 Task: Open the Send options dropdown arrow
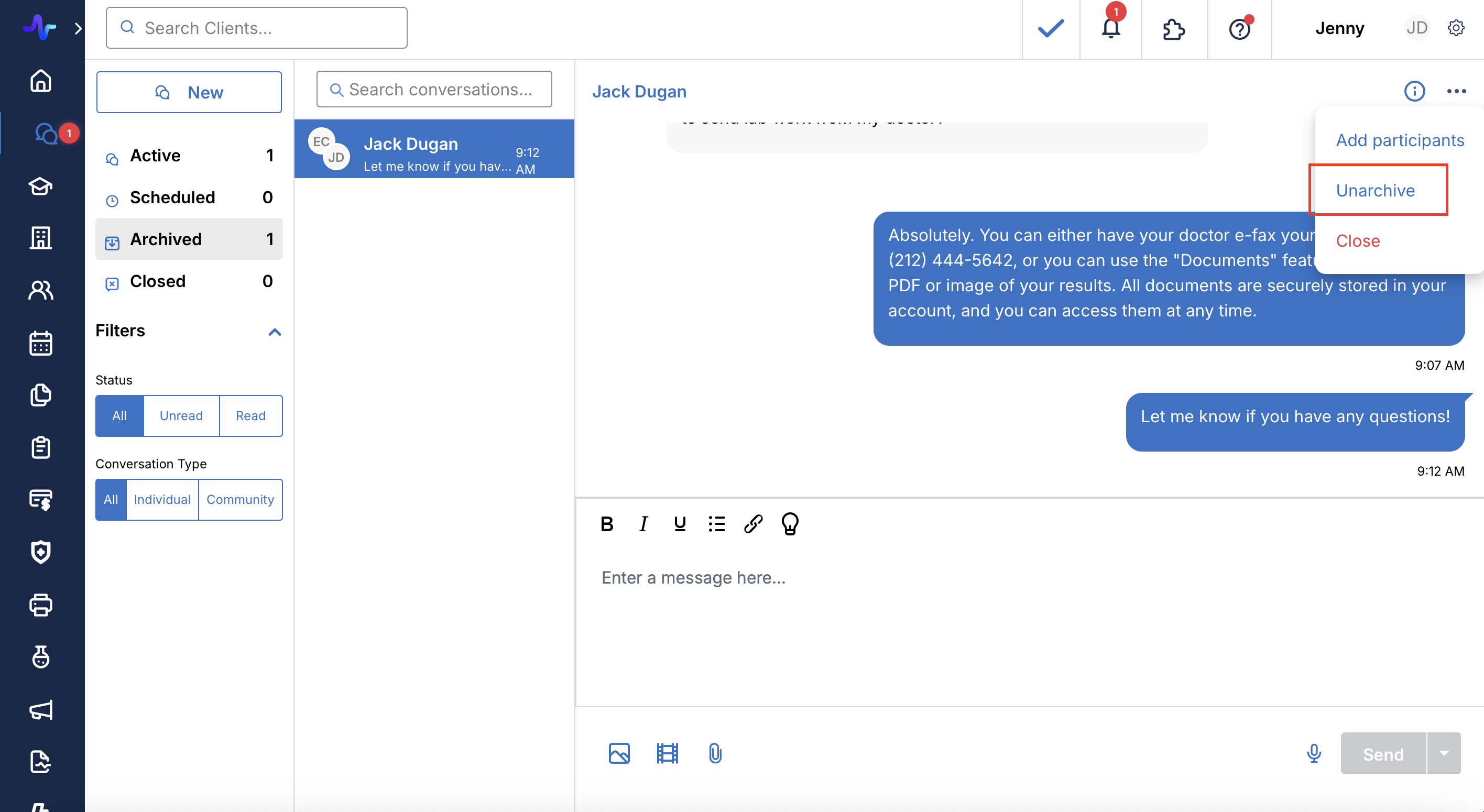[1444, 753]
